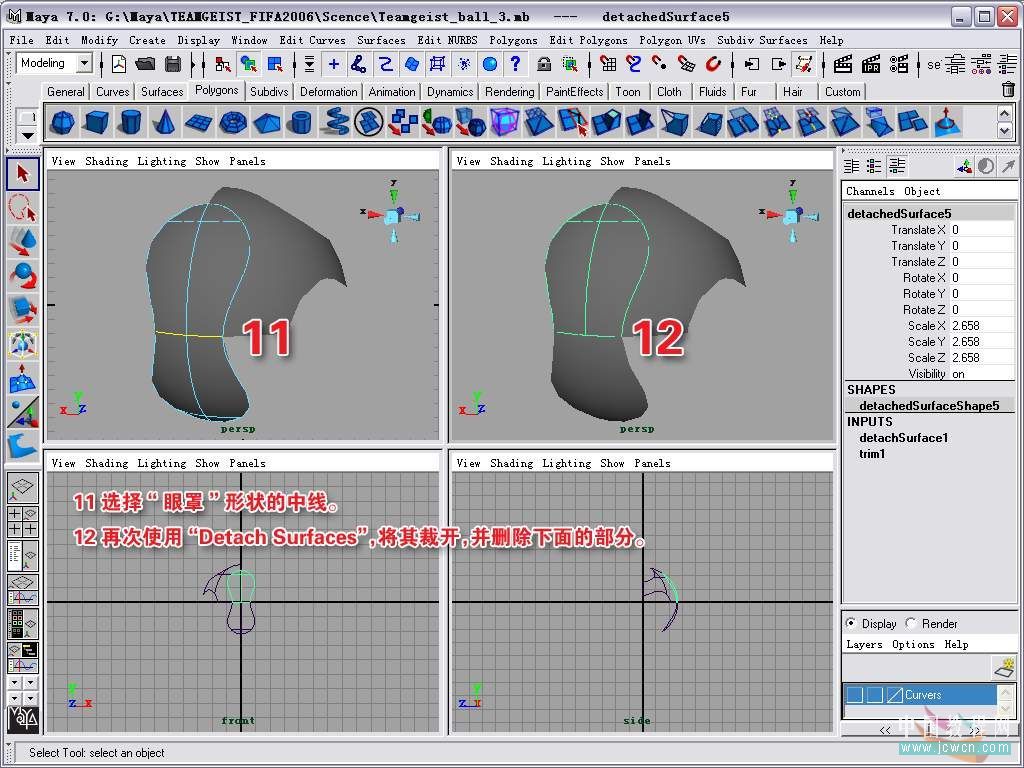Select the Display radio button
This screenshot has height=768, width=1024.
pos(850,623)
